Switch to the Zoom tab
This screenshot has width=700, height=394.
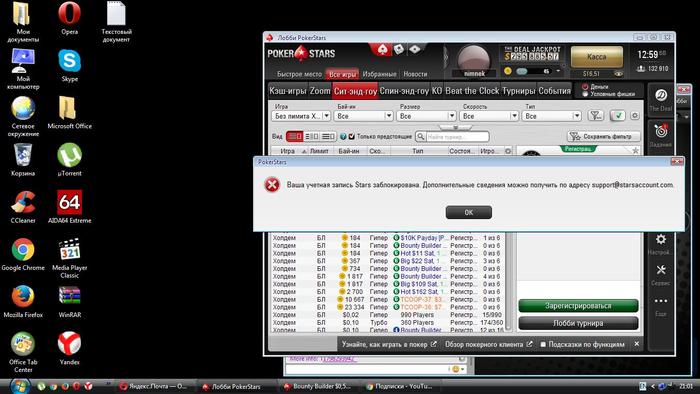320,91
